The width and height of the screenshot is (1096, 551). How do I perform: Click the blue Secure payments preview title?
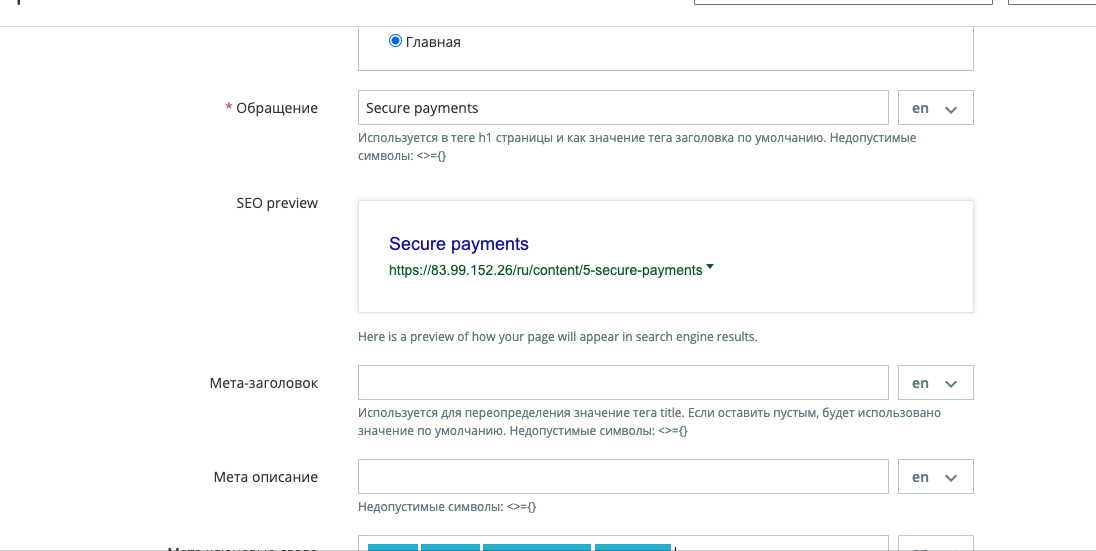[458, 244]
